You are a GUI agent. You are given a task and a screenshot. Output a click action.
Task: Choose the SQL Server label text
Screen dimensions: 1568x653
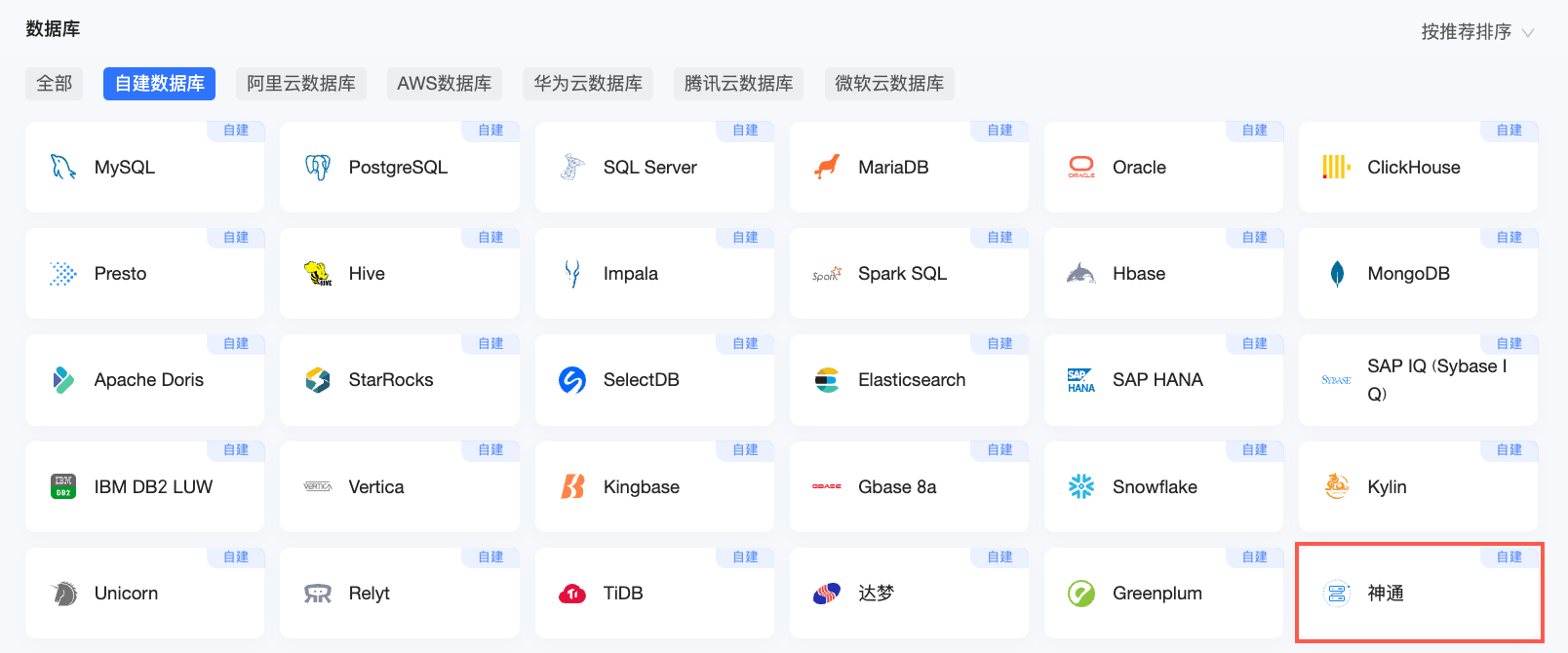[650, 168]
